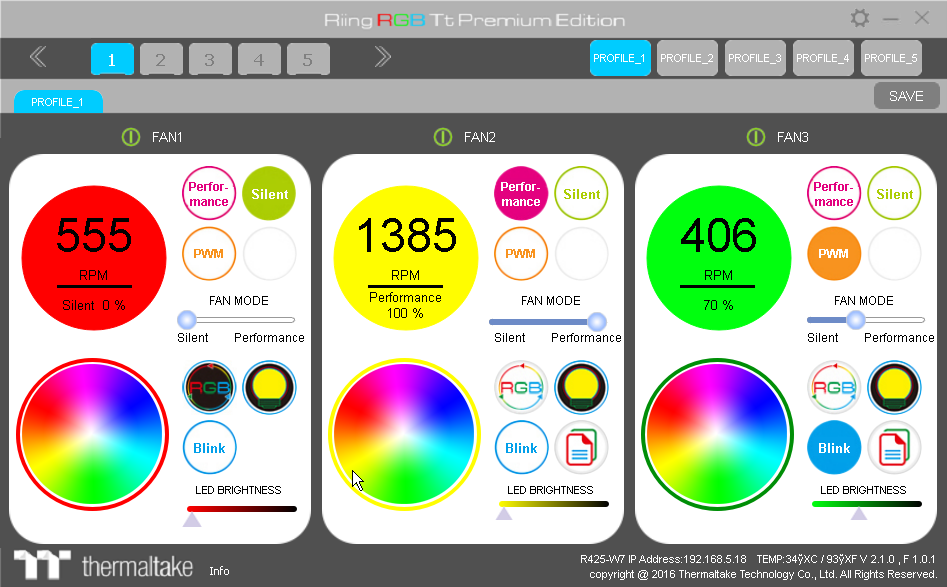Click the FAN1 red RPM display circle
This screenshot has height=587, width=947.
point(94,258)
